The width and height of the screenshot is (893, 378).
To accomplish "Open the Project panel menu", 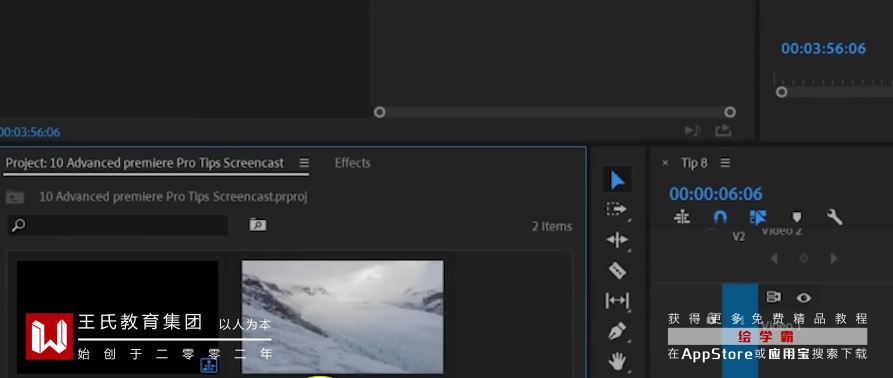I will (304, 163).
